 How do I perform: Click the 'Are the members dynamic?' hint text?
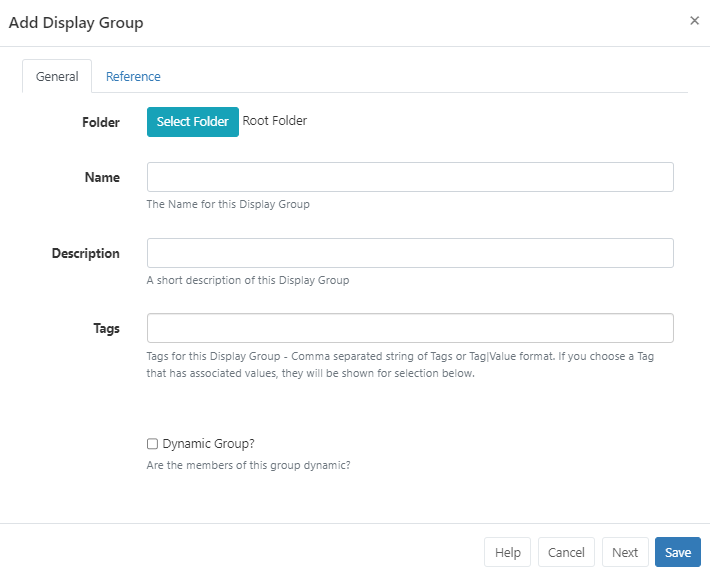tap(248, 465)
